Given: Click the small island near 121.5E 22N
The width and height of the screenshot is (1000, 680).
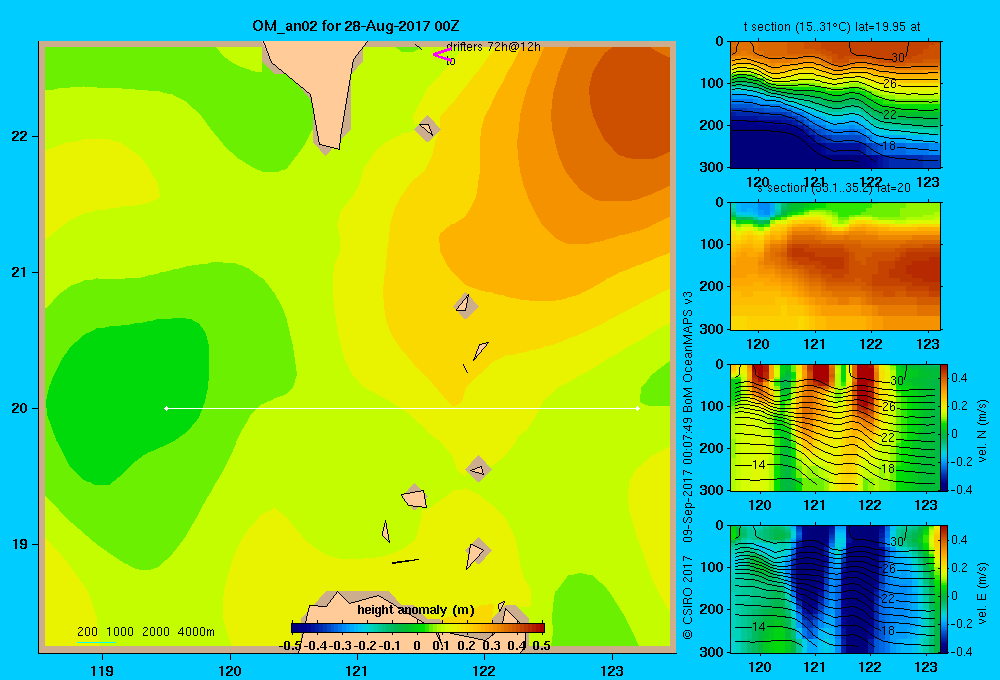Looking at the screenshot, I should point(427,129).
